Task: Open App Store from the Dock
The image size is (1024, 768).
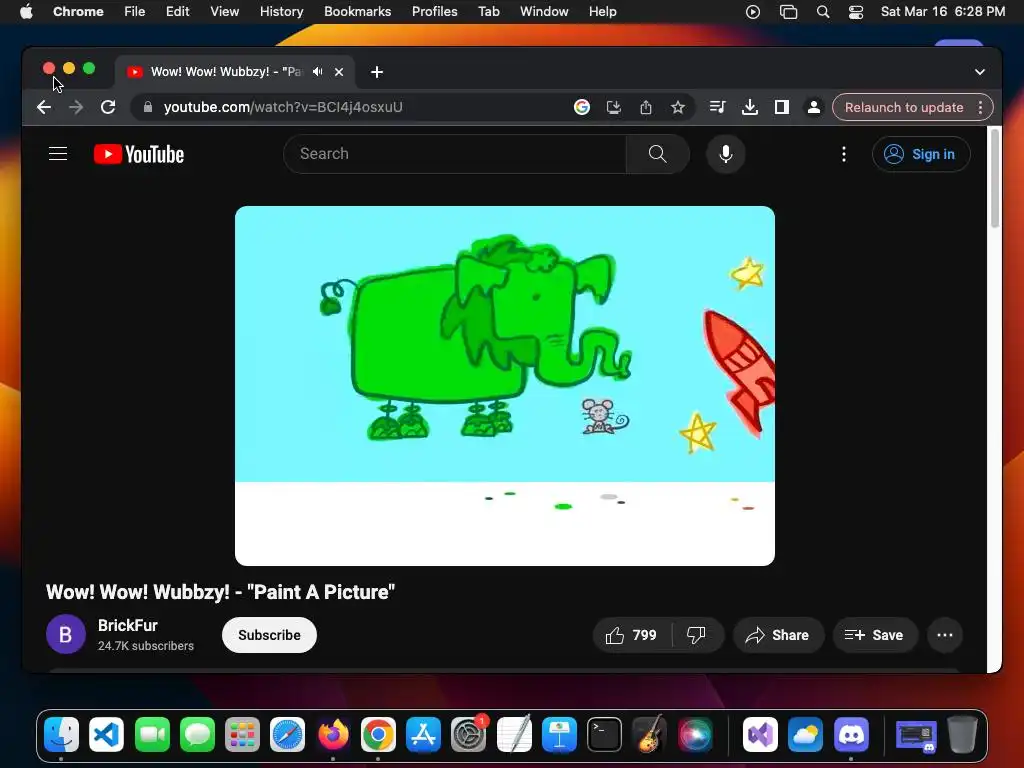Action: 423,735
